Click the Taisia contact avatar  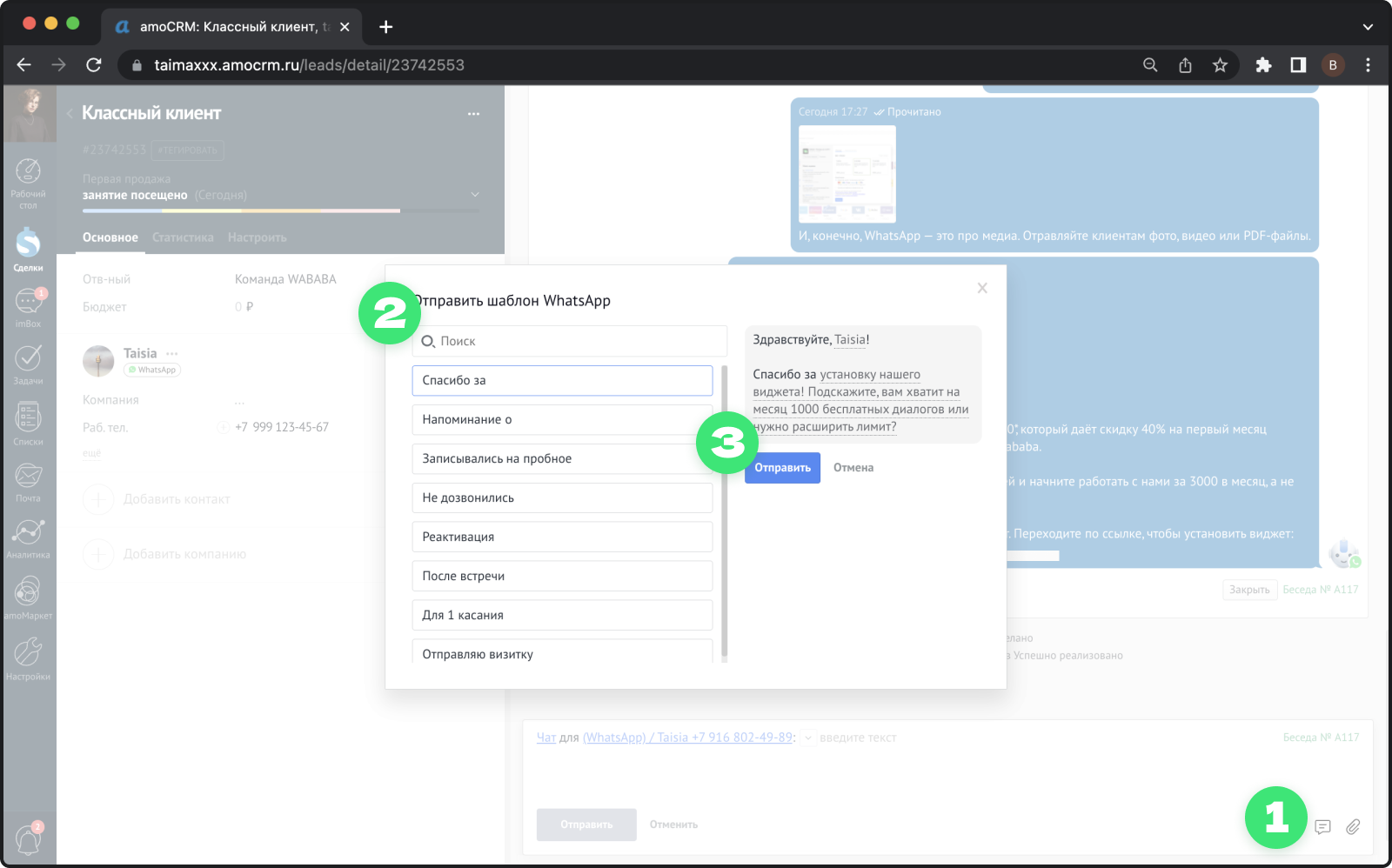click(98, 360)
